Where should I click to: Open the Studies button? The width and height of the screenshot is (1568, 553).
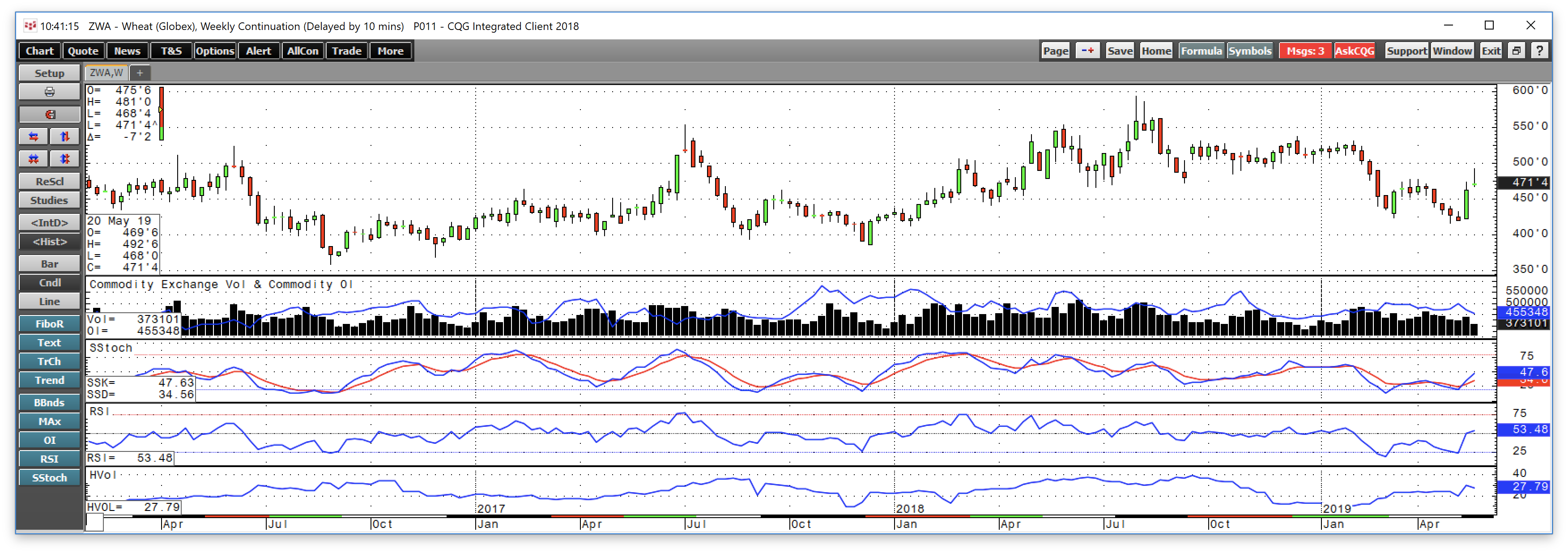click(x=49, y=200)
